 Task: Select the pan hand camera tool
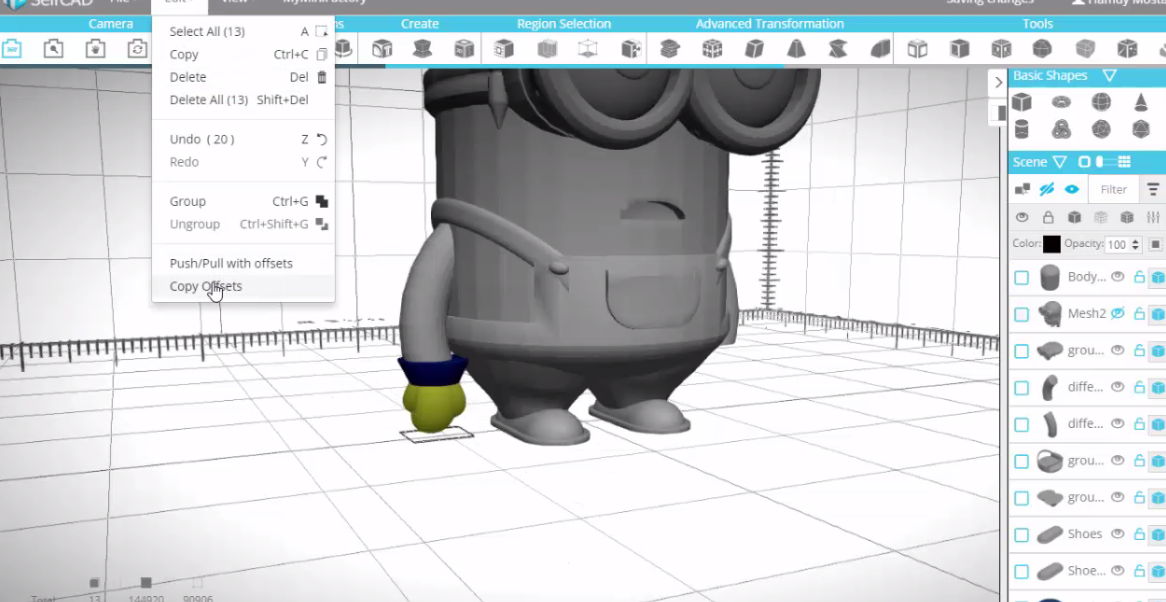pyautogui.click(x=94, y=49)
